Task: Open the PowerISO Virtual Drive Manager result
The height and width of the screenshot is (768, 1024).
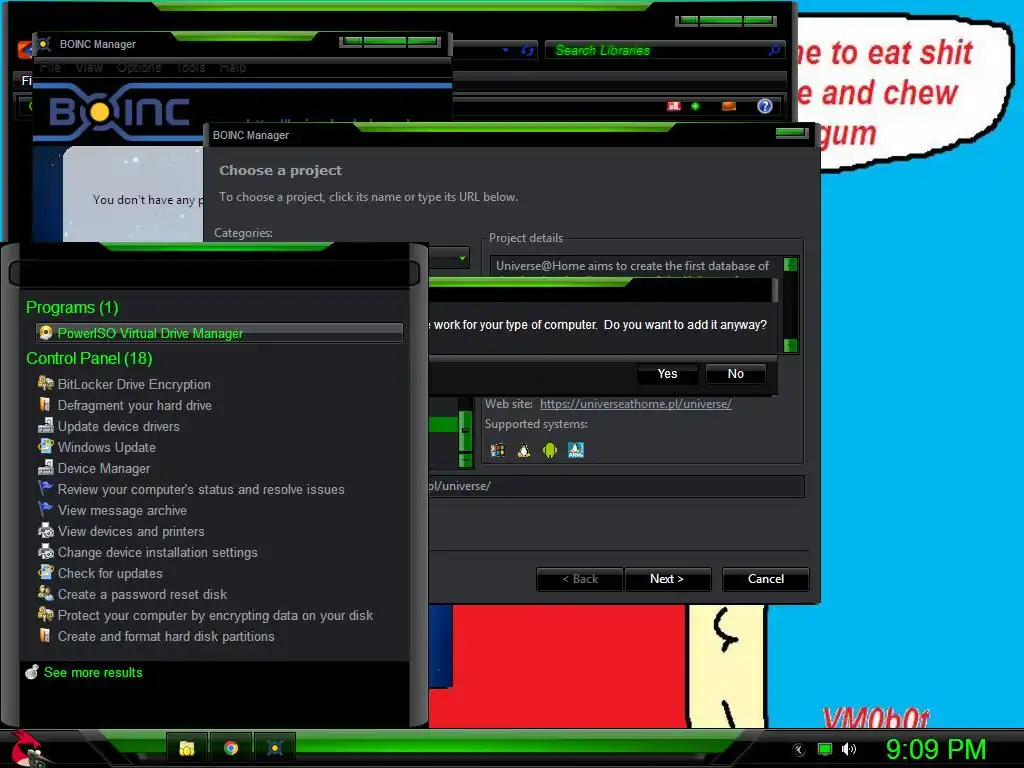Action: click(x=219, y=333)
